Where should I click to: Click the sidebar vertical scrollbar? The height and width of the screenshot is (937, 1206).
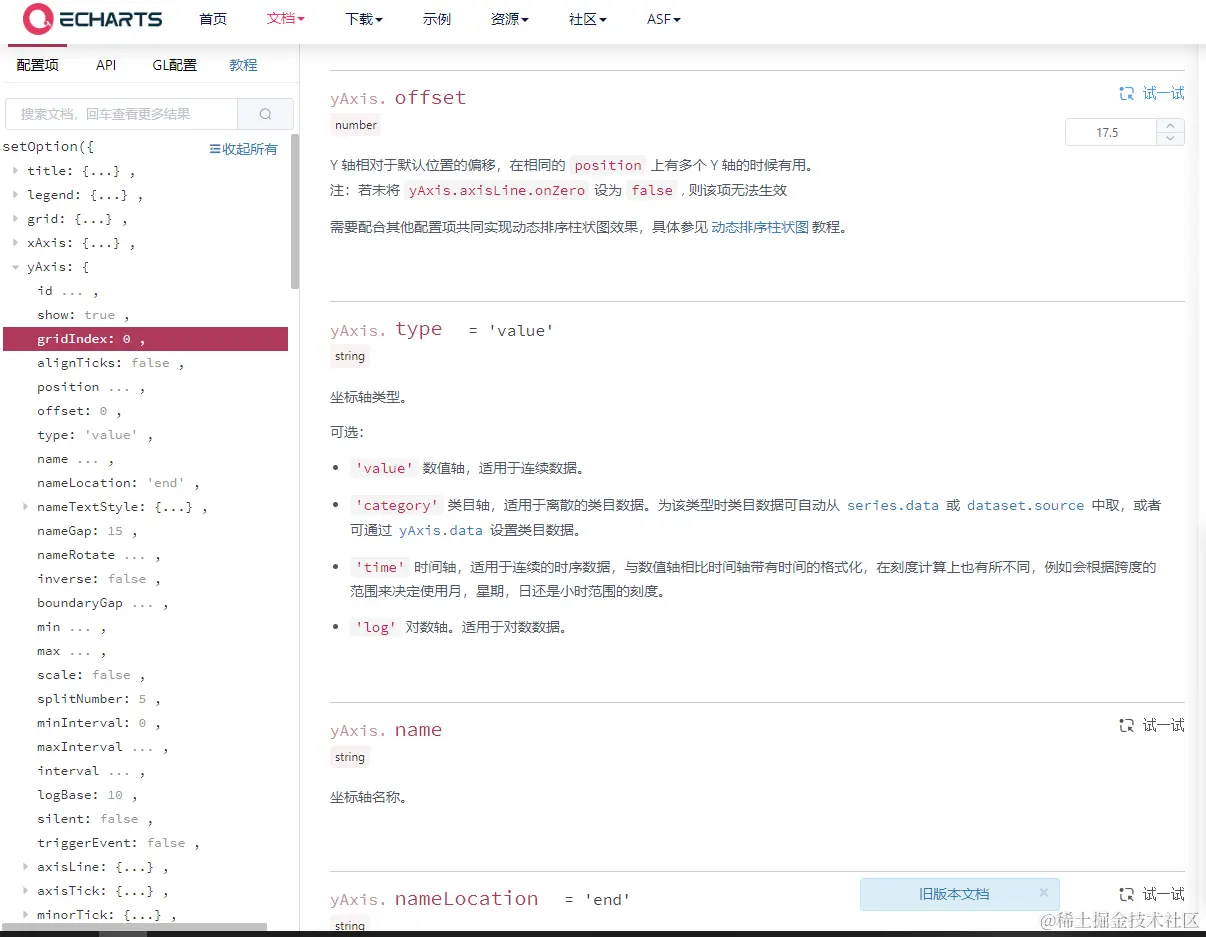pyautogui.click(x=295, y=210)
